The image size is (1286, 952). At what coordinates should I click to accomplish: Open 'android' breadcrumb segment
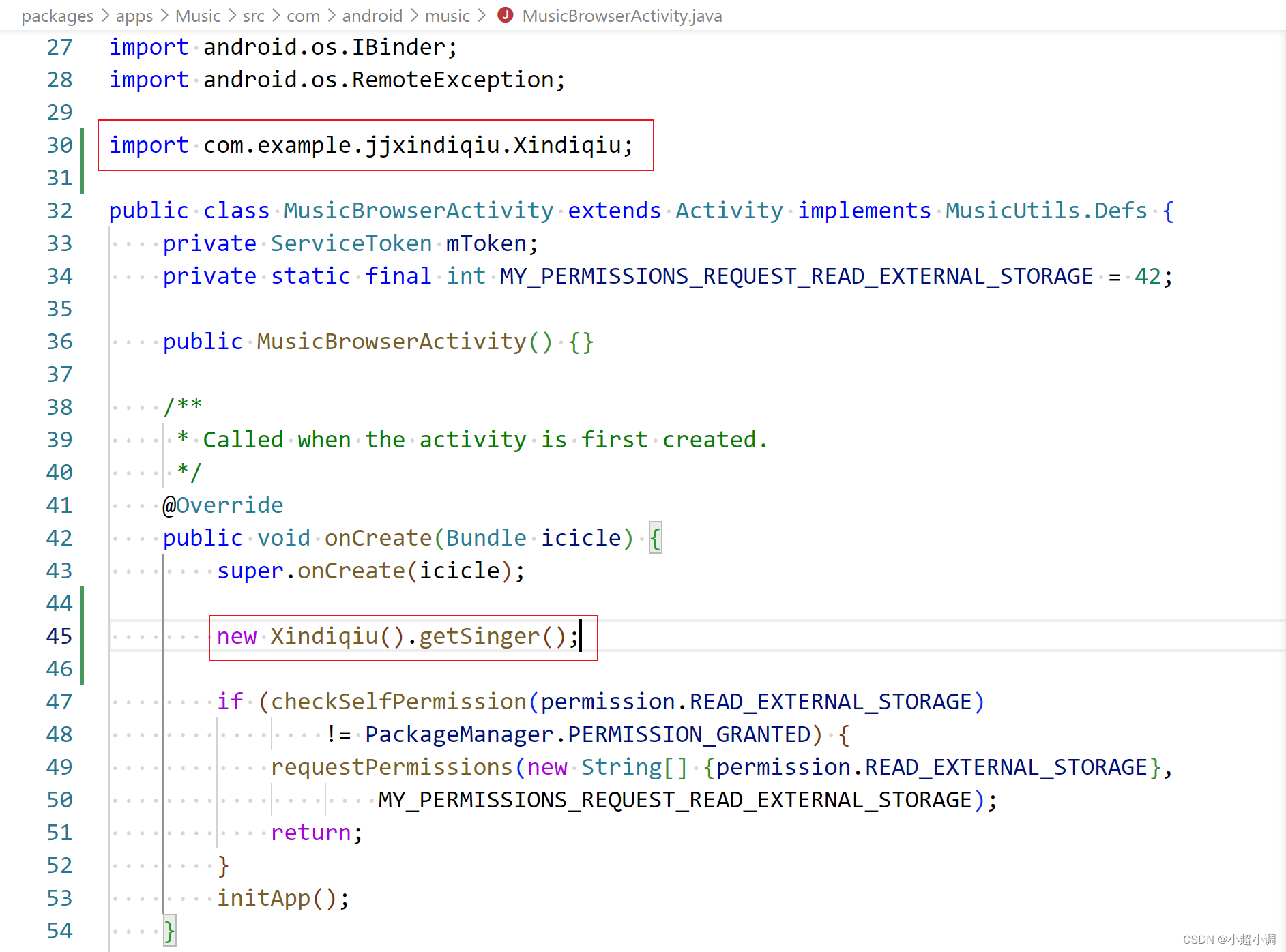[372, 16]
